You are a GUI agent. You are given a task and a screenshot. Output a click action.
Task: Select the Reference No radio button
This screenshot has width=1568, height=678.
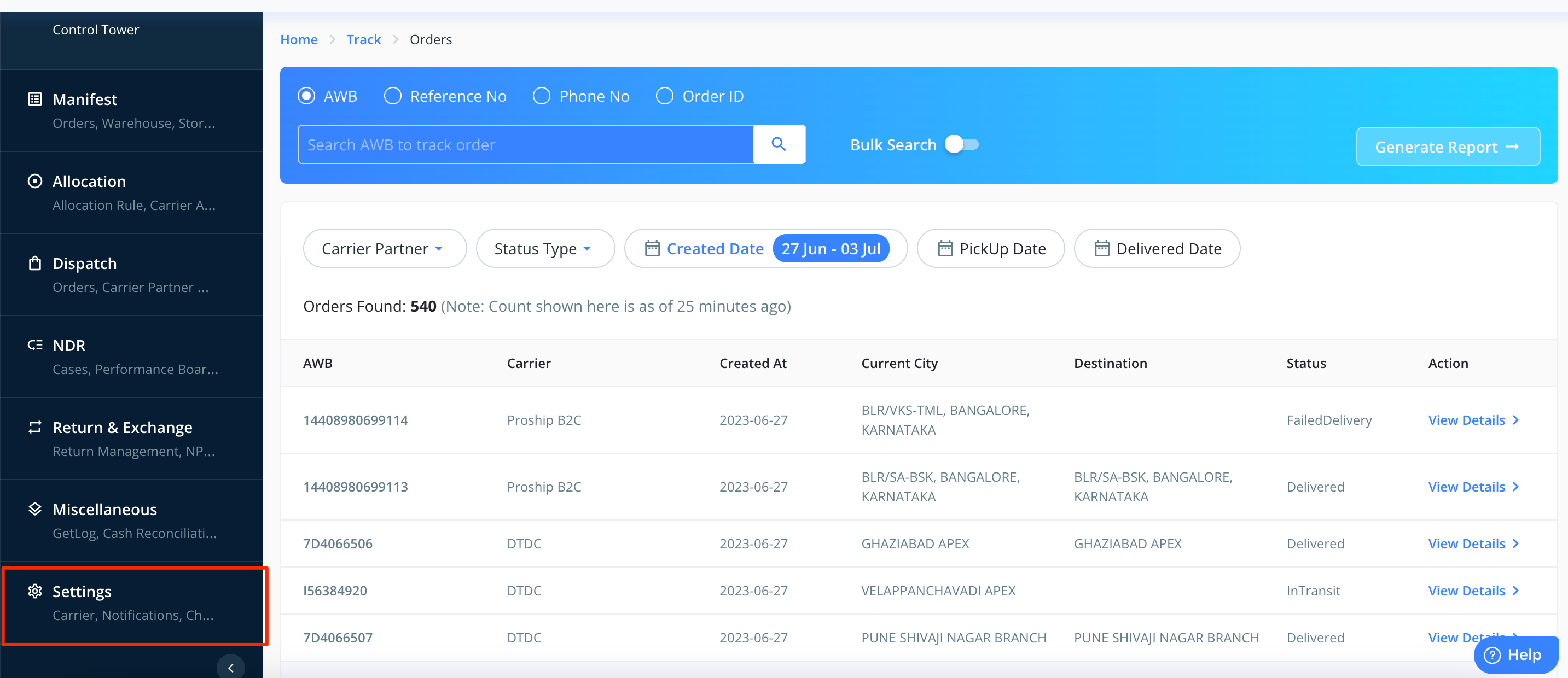pyautogui.click(x=393, y=96)
